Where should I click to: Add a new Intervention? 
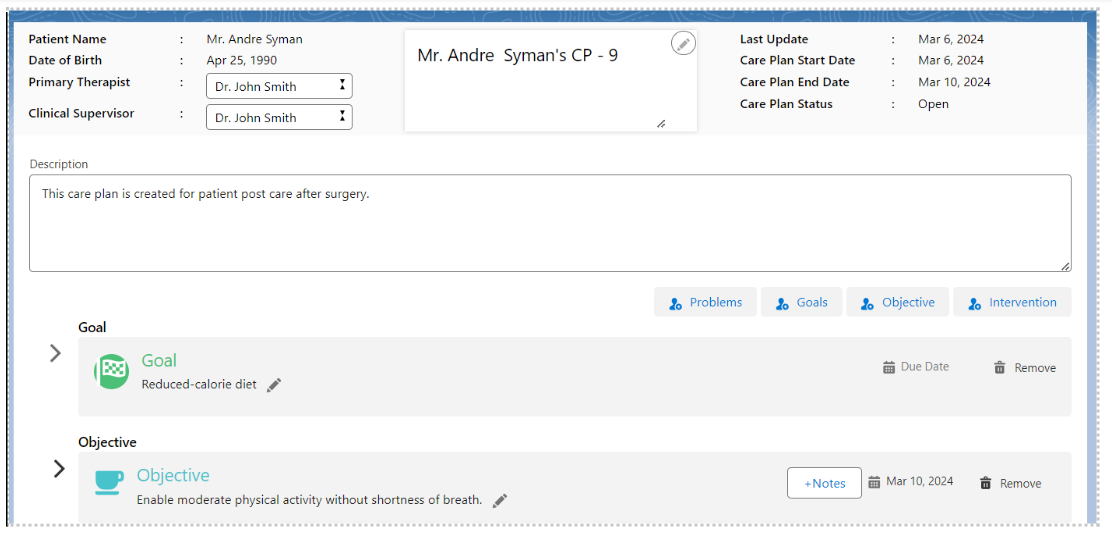[x=1012, y=302]
